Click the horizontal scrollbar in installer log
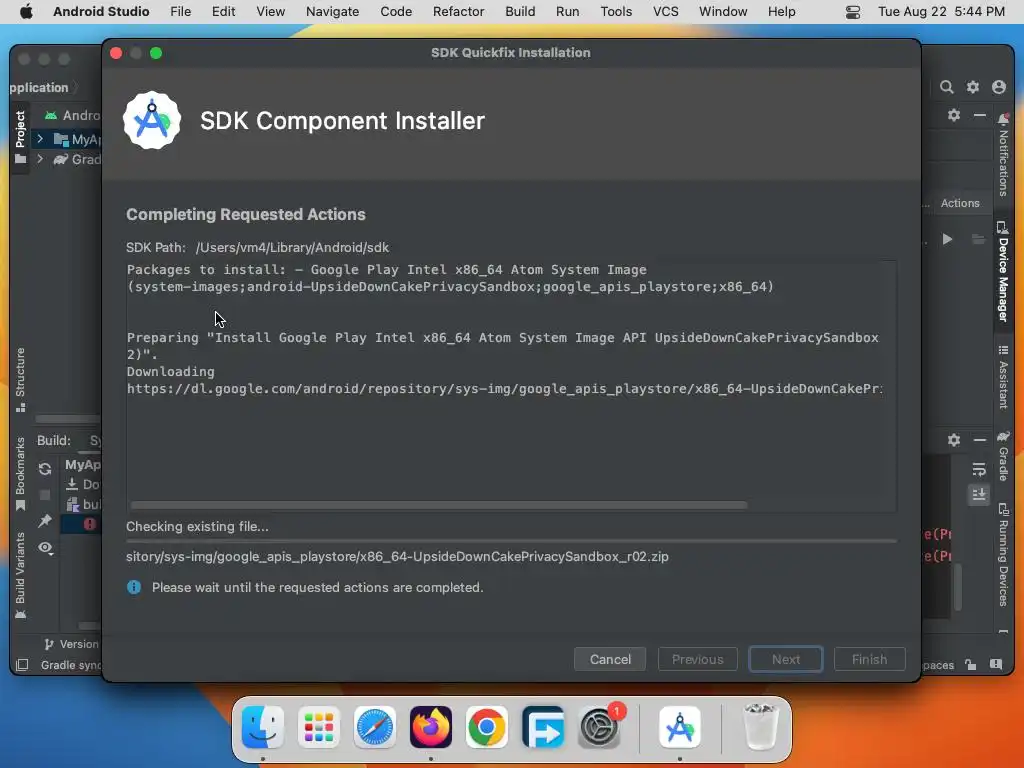The width and height of the screenshot is (1024, 768). pos(438,505)
